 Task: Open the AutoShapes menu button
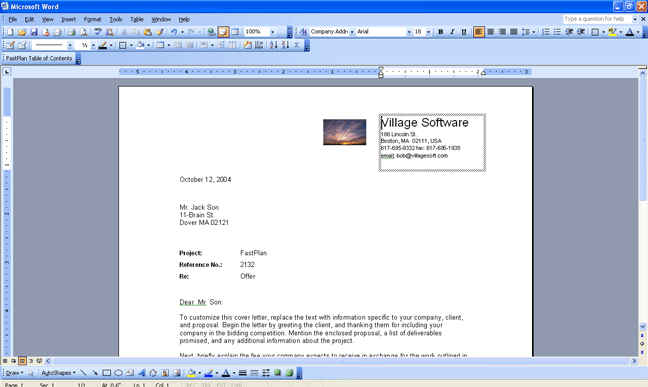coord(58,373)
